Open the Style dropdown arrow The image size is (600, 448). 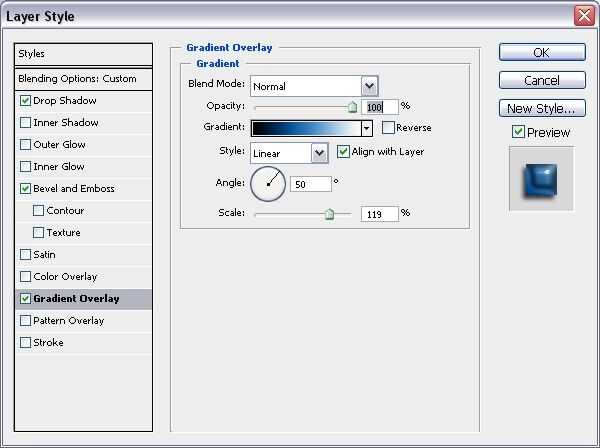[x=320, y=153]
